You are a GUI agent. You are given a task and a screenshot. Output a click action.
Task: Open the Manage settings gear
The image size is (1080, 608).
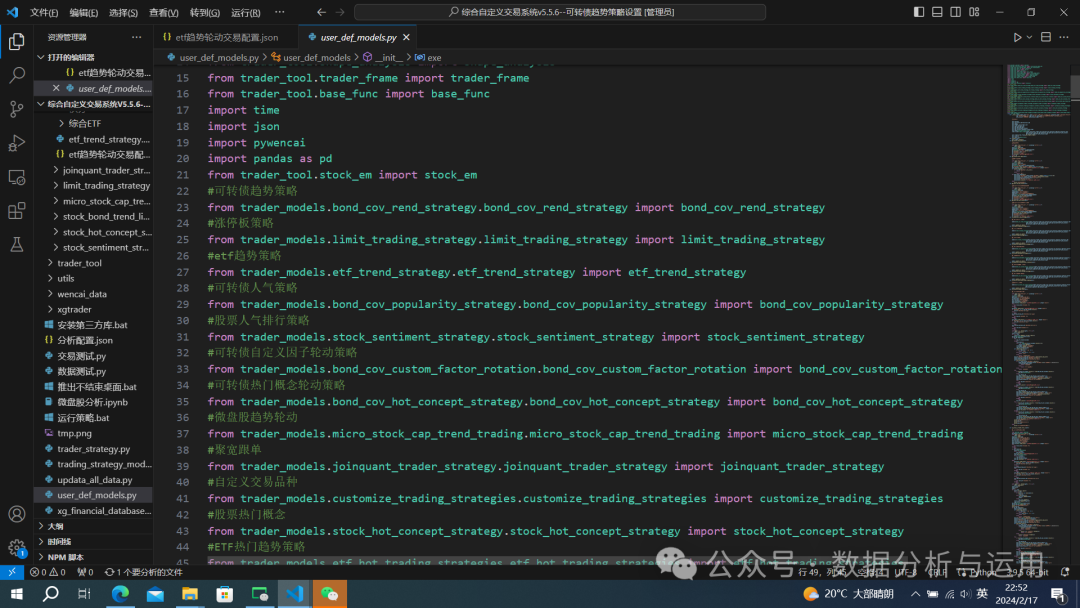tap(17, 548)
